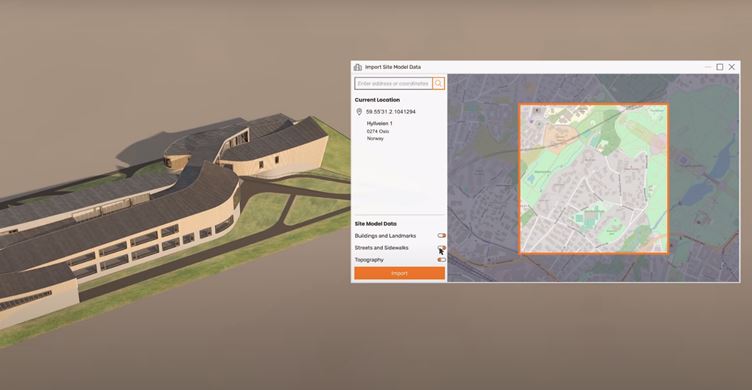
Task: Minimize the Import Site Model Data window
Action: [708, 67]
